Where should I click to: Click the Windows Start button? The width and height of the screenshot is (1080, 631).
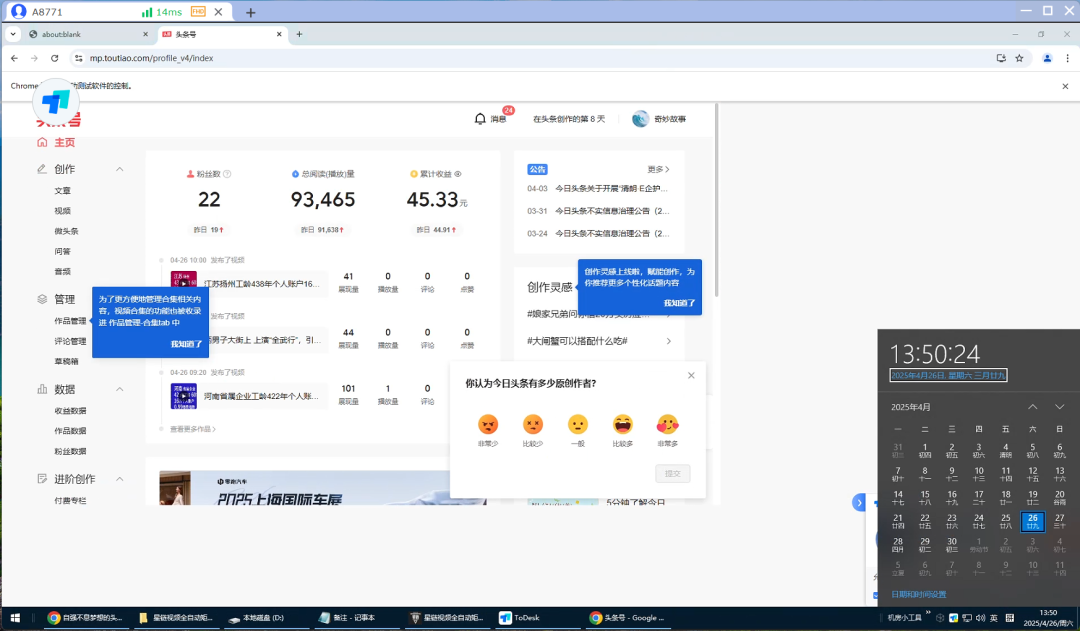point(14,618)
